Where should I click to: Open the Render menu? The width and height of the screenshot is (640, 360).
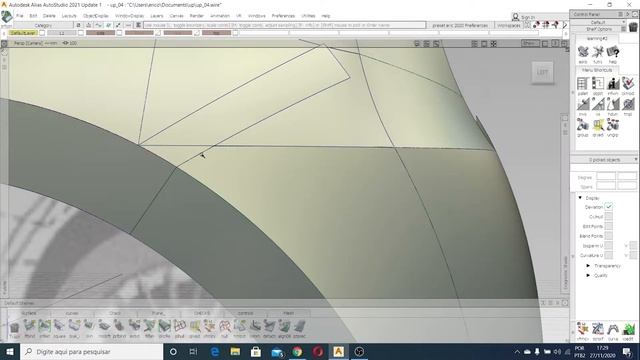coord(196,16)
